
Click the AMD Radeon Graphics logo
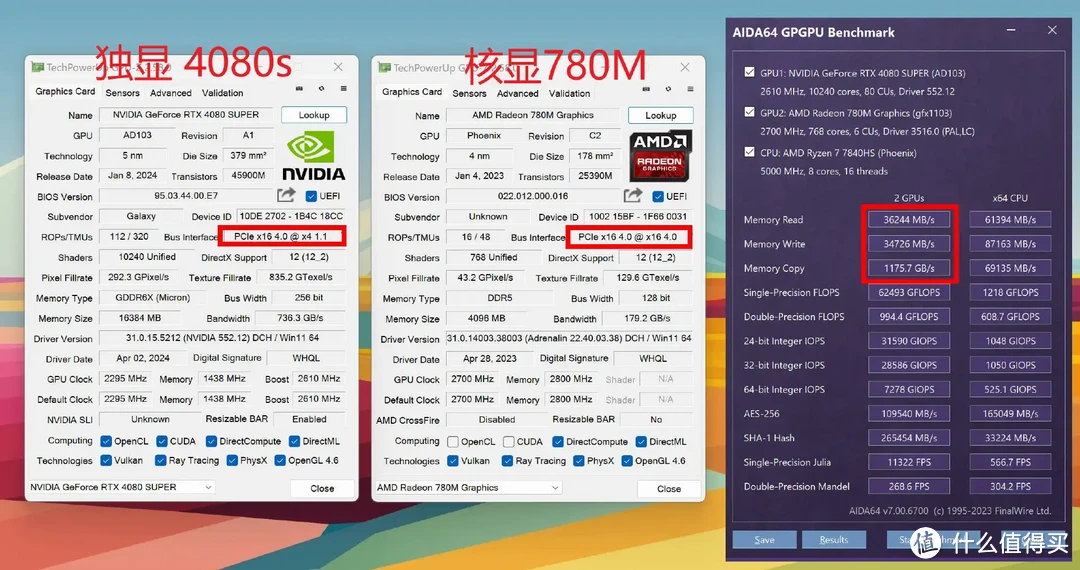click(660, 156)
